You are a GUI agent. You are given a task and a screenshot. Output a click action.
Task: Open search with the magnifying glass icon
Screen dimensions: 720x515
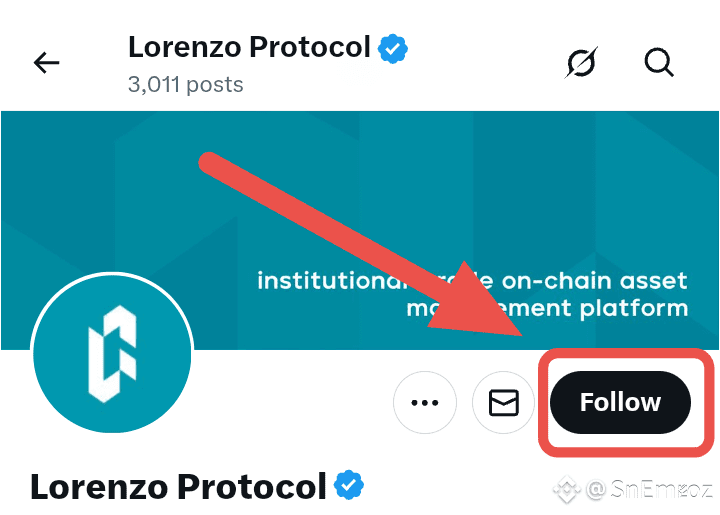(659, 63)
